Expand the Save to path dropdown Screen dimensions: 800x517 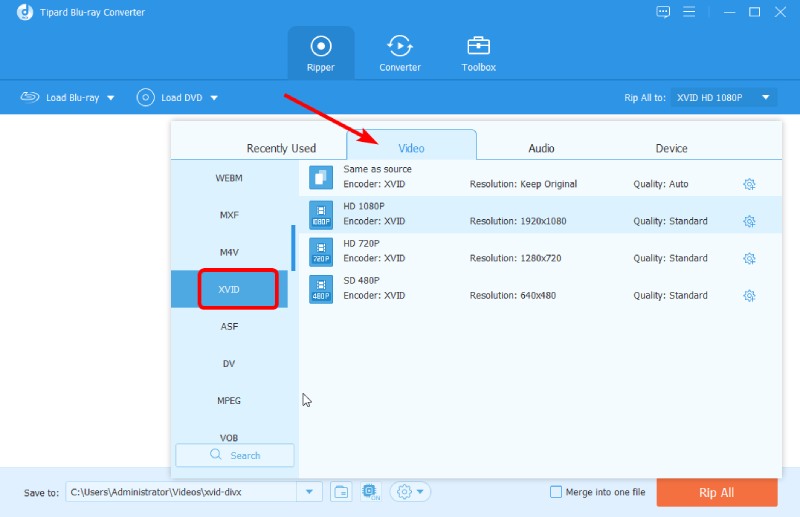(309, 492)
